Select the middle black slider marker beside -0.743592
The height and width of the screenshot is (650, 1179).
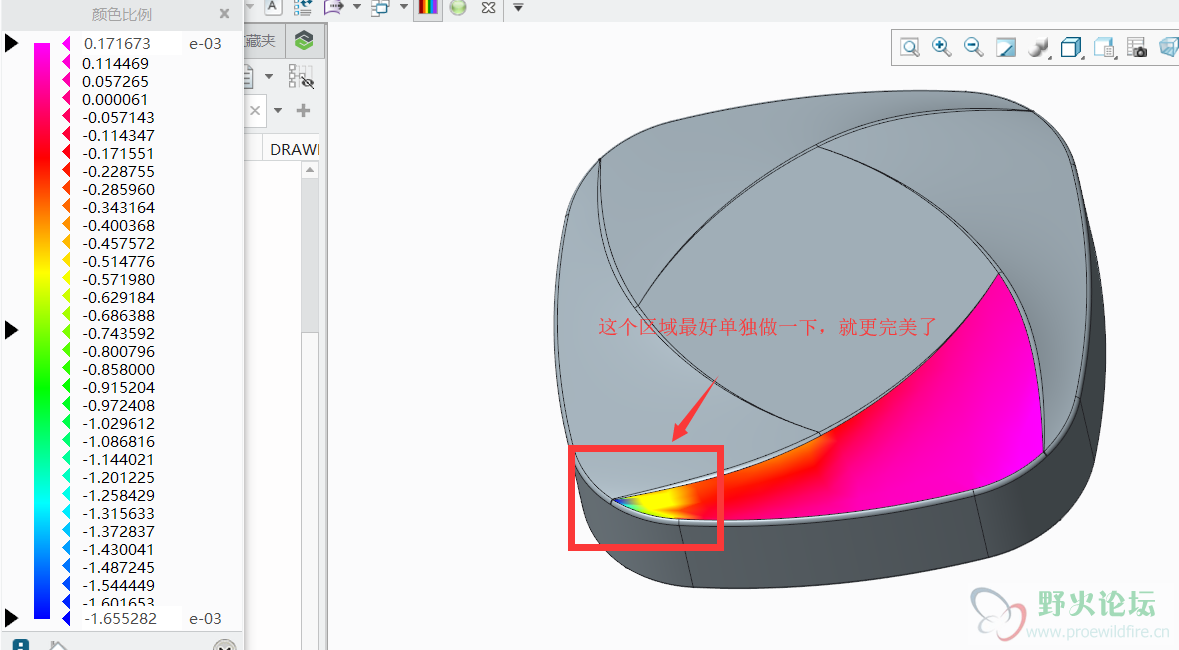11,330
